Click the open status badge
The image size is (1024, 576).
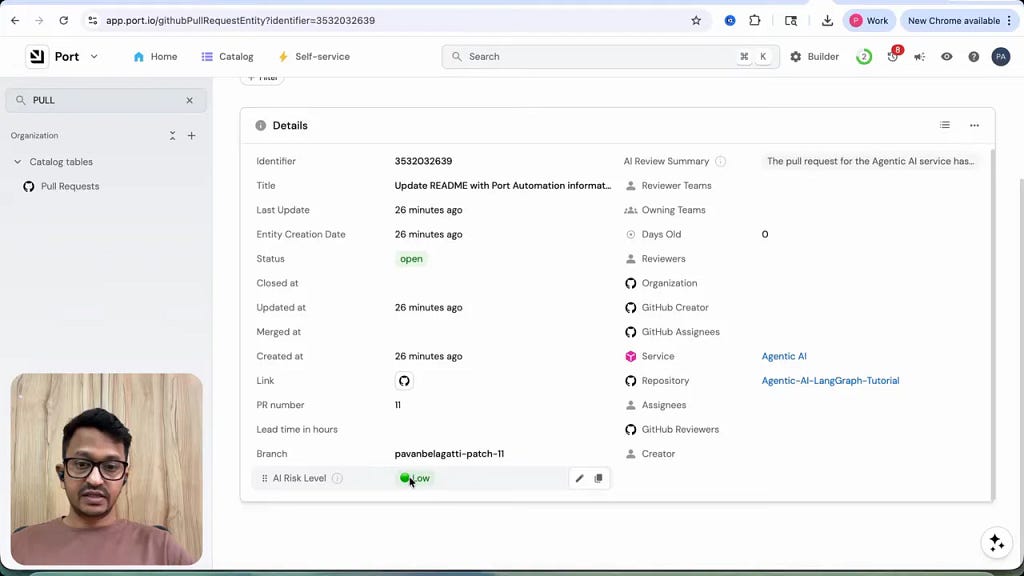[411, 259]
